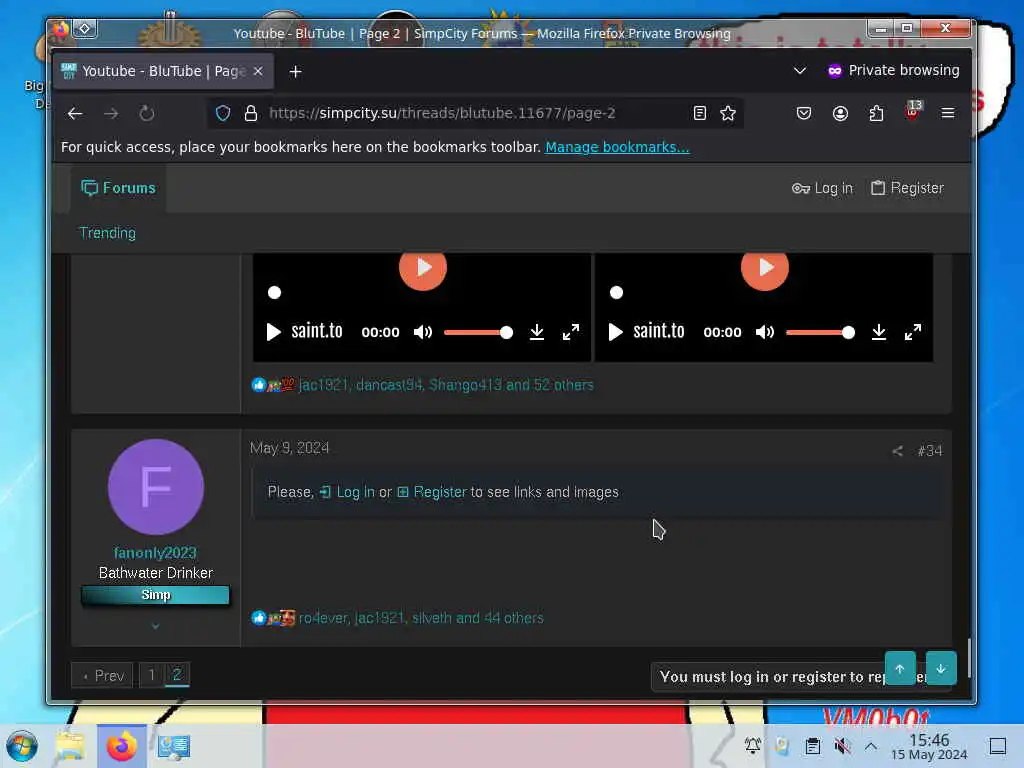Open tracking protection shield icon

223,114
